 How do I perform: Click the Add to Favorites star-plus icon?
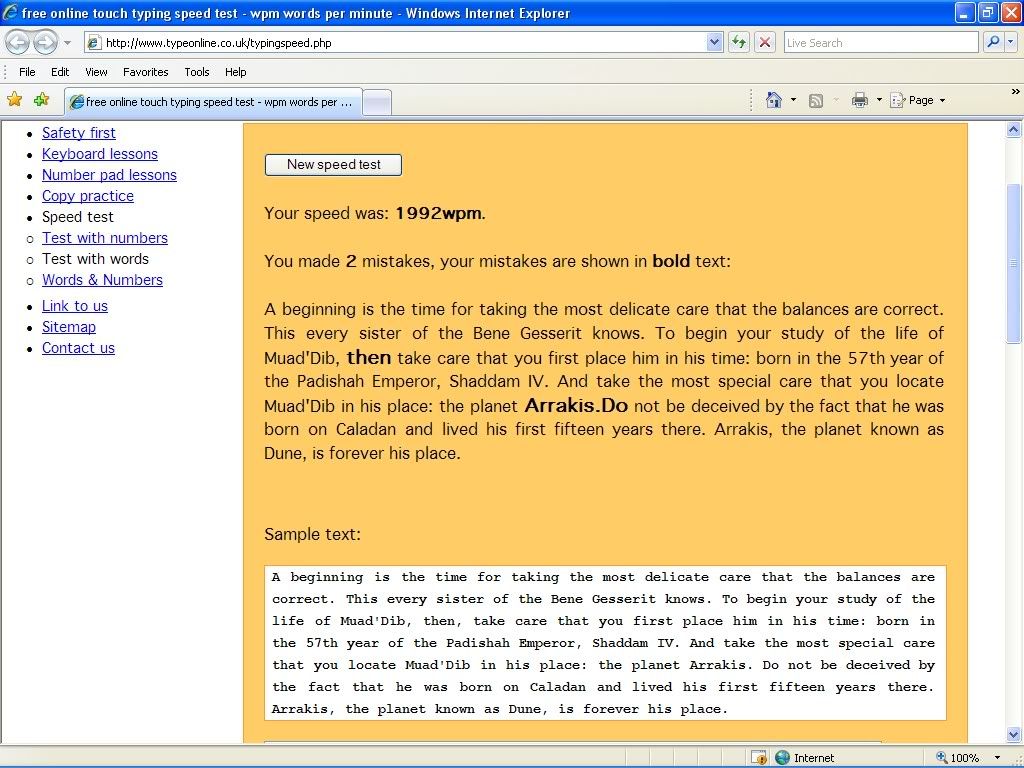41,100
